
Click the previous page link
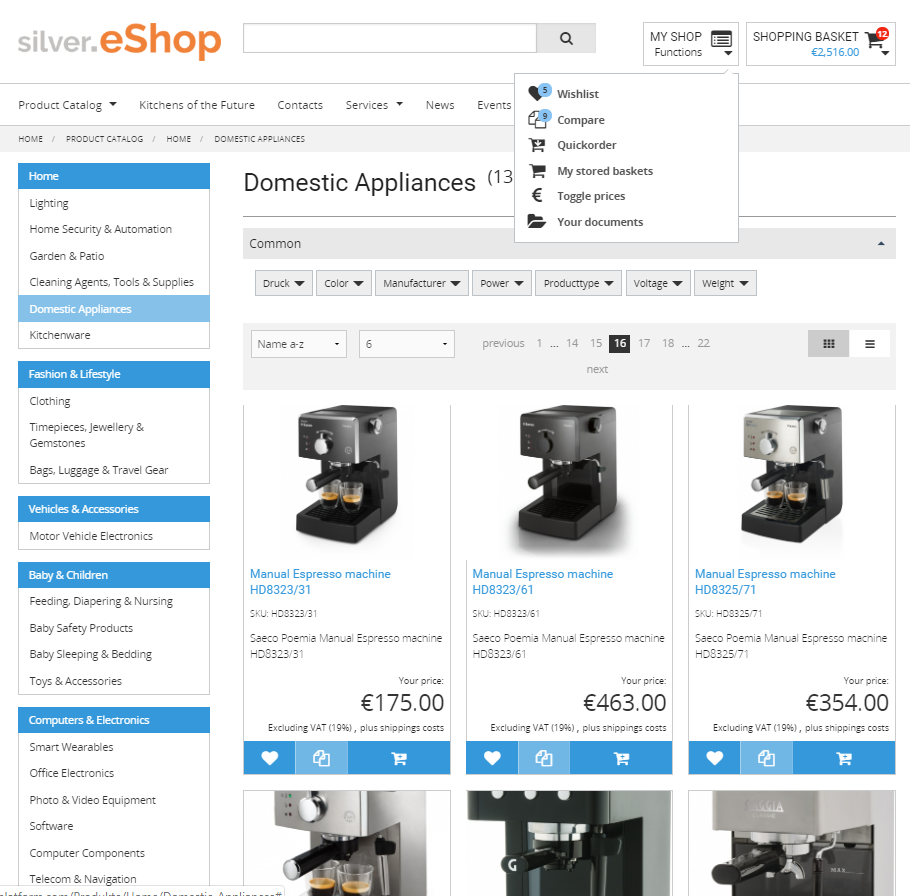coord(503,343)
